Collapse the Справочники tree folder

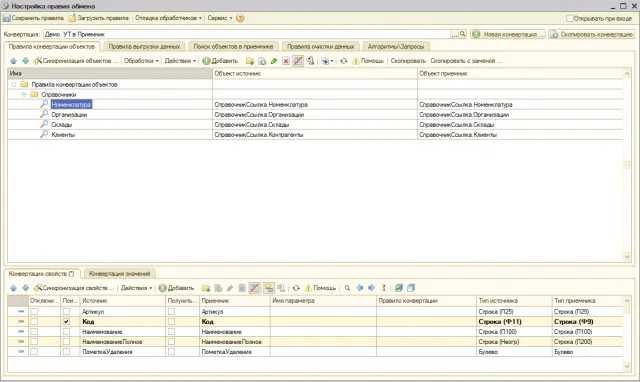(x=24, y=94)
